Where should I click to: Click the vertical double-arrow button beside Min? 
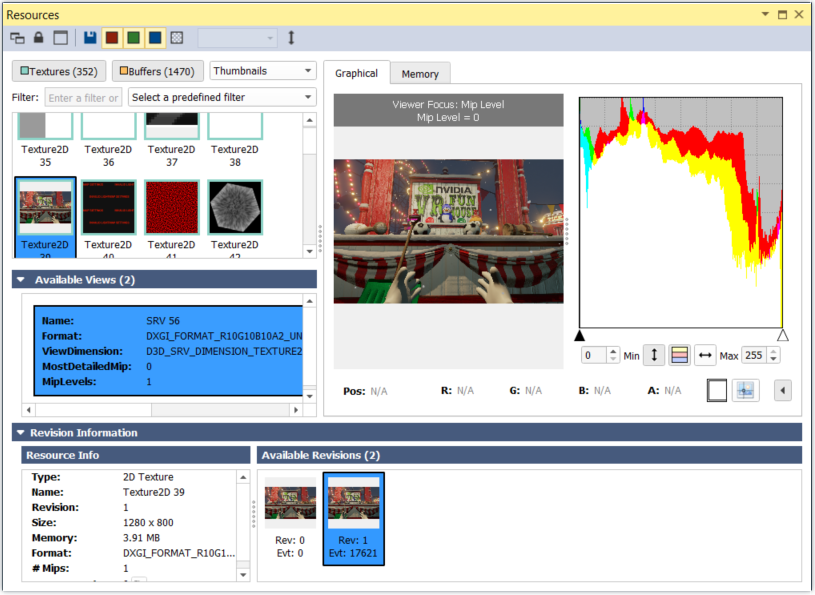pyautogui.click(x=654, y=355)
